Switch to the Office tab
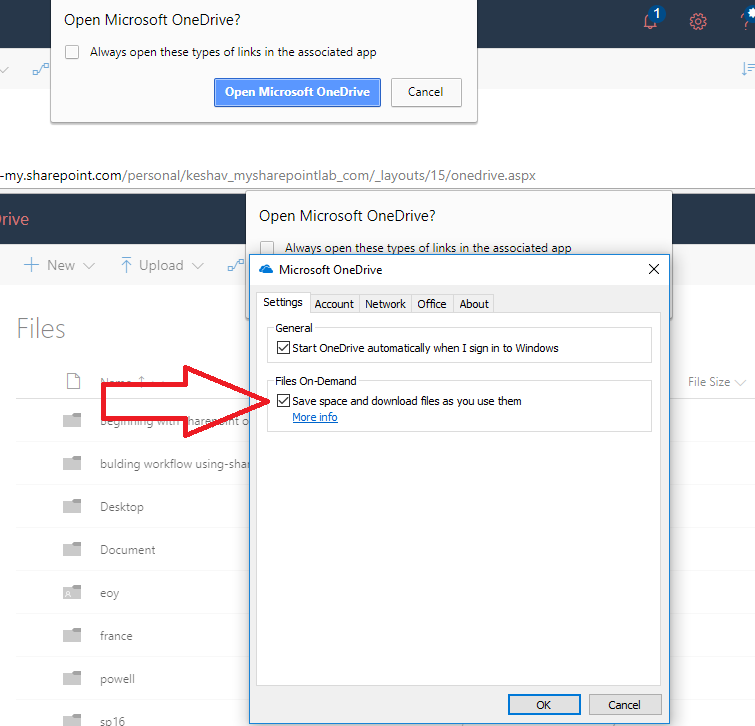This screenshot has height=726, width=755. (432, 304)
